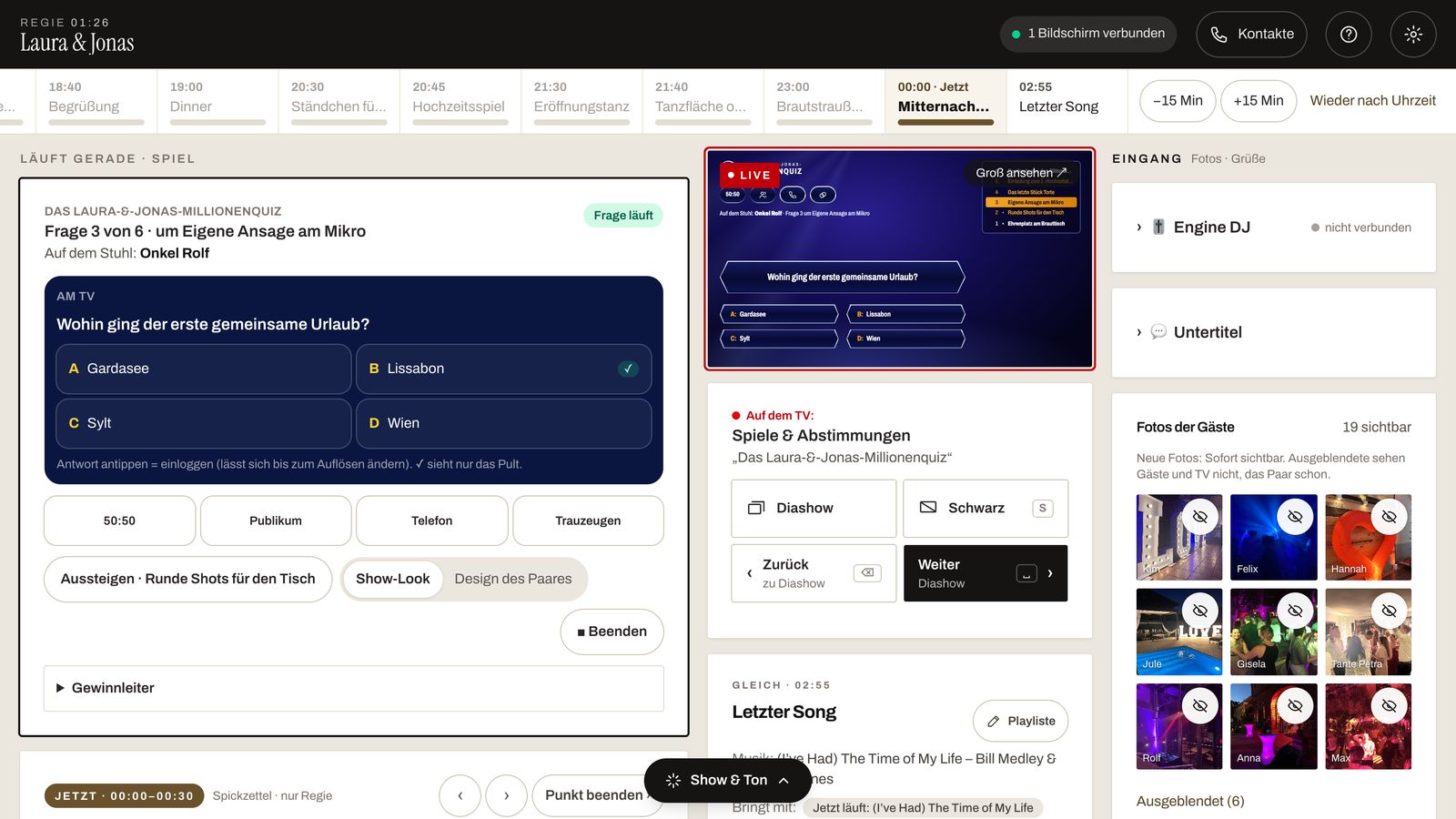The image size is (1456, 819).
Task: Expand the Untertitel section
Action: pos(1138,332)
